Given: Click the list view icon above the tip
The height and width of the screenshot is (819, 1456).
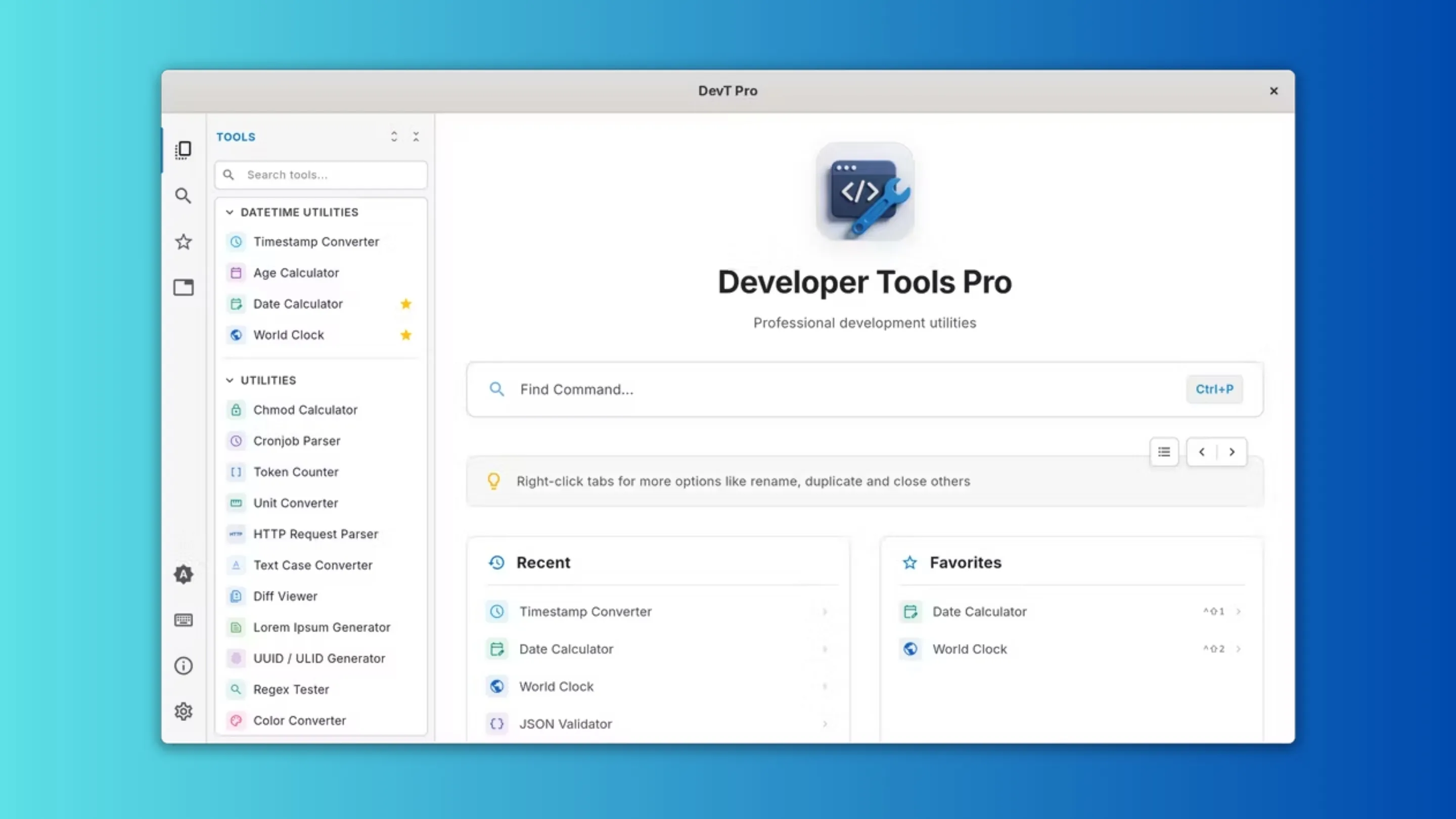Looking at the screenshot, I should pyautogui.click(x=1164, y=452).
